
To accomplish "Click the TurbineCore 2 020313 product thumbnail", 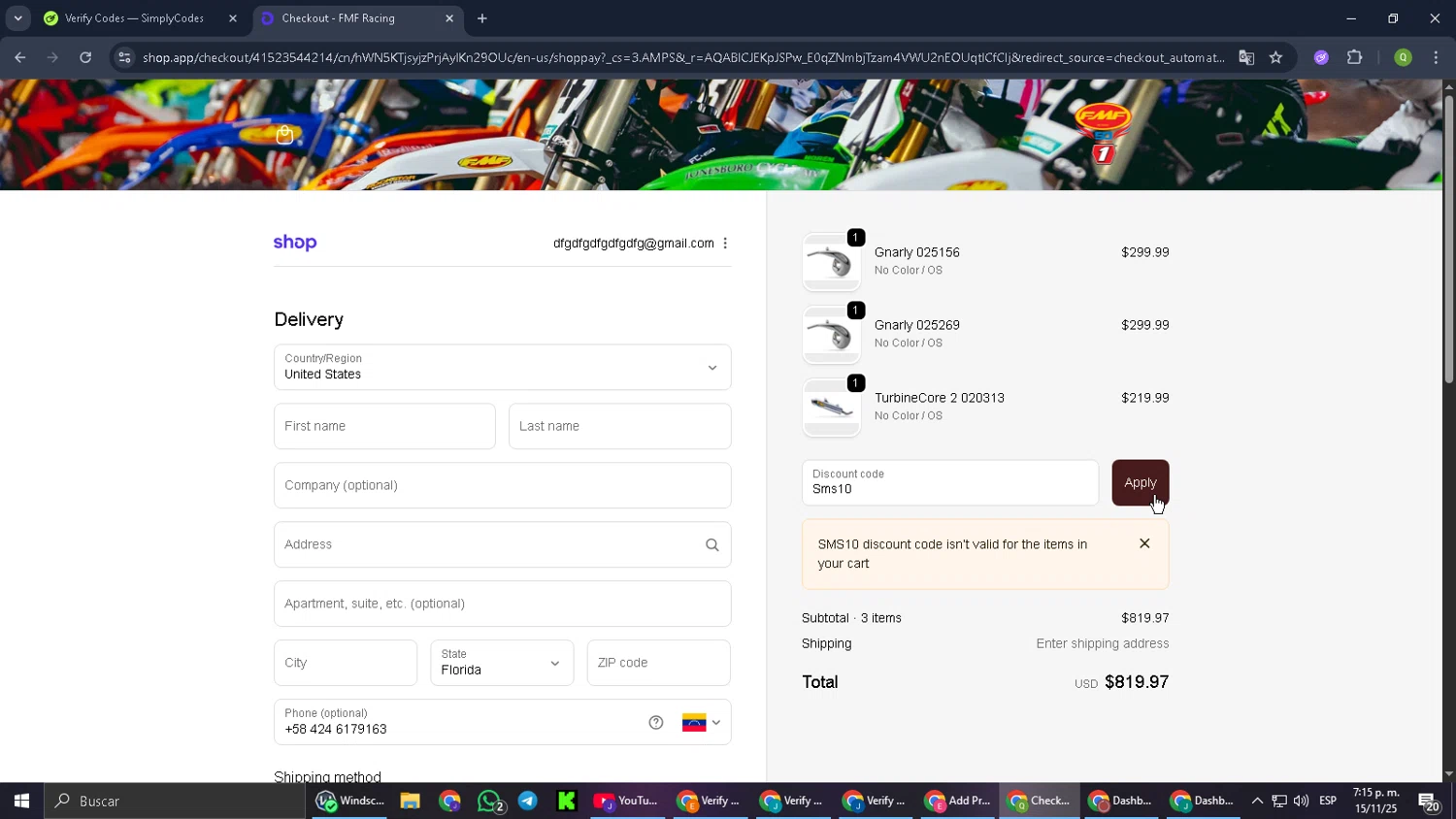I will [831, 408].
